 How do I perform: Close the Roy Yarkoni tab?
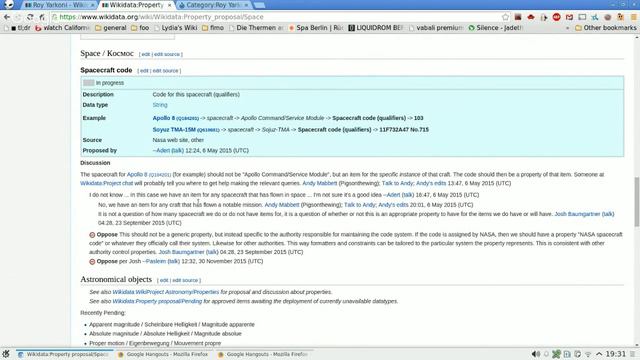pos(93,5)
